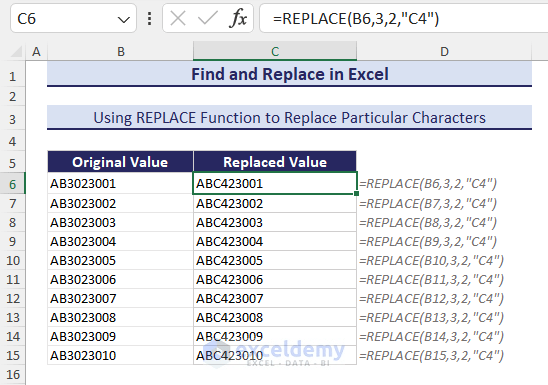Viewport: 548px width, 385px height.
Task: Select row 4 header
Action: pyautogui.click(x=13, y=141)
